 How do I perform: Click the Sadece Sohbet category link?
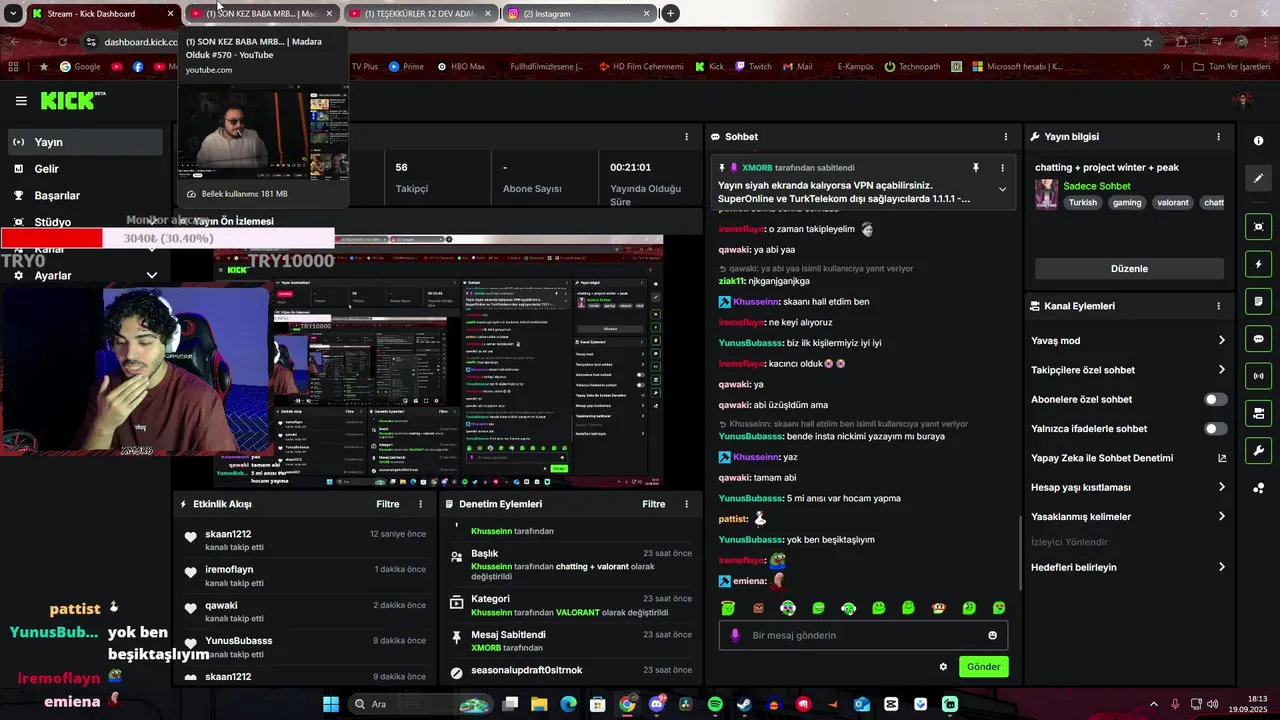tap(1097, 186)
